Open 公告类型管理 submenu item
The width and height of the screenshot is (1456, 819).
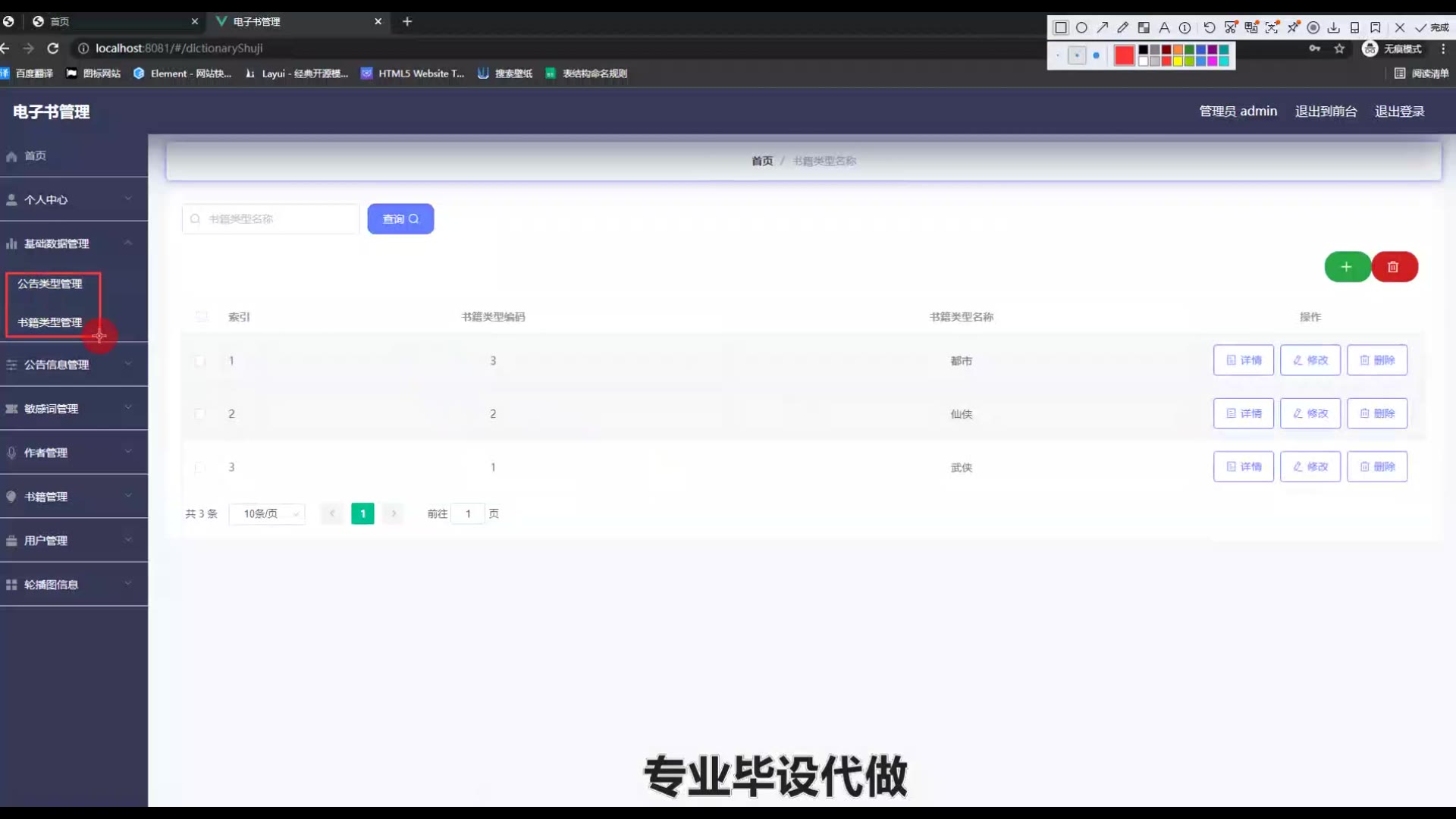tap(50, 284)
